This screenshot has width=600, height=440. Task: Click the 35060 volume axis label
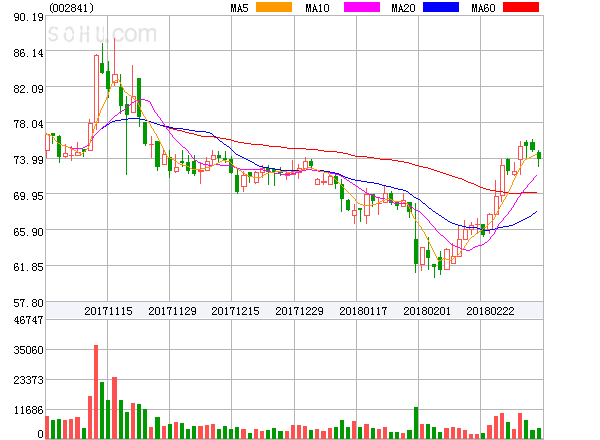[x=29, y=350]
